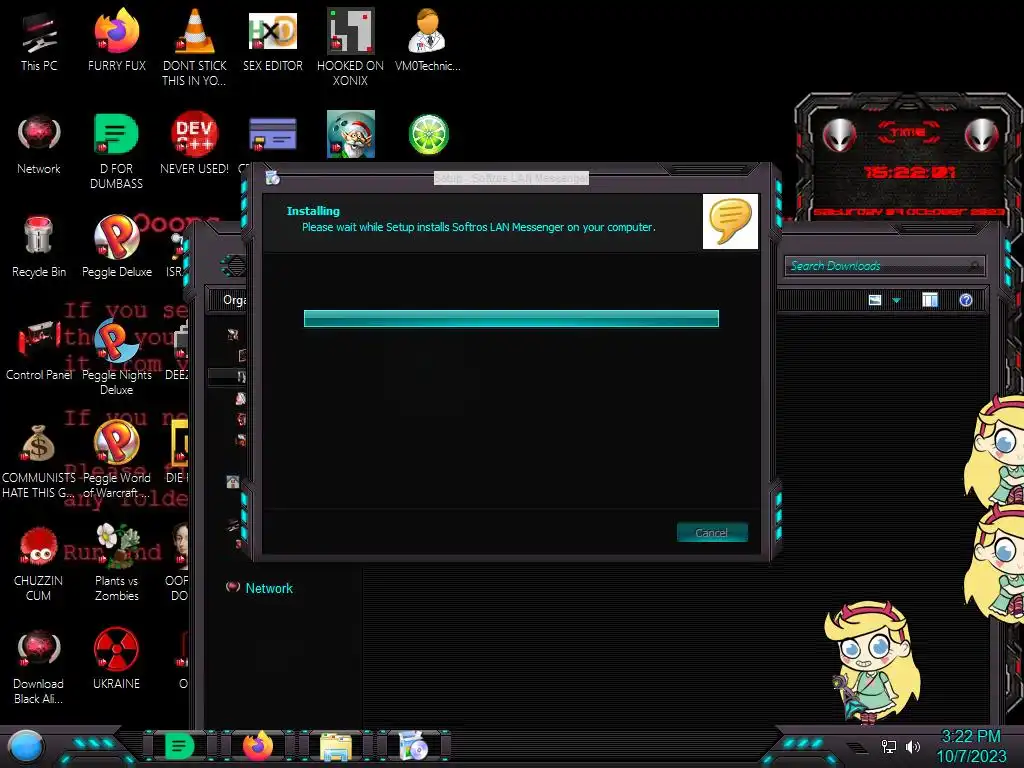
Task: Click the network tray icon
Action: 889,746
